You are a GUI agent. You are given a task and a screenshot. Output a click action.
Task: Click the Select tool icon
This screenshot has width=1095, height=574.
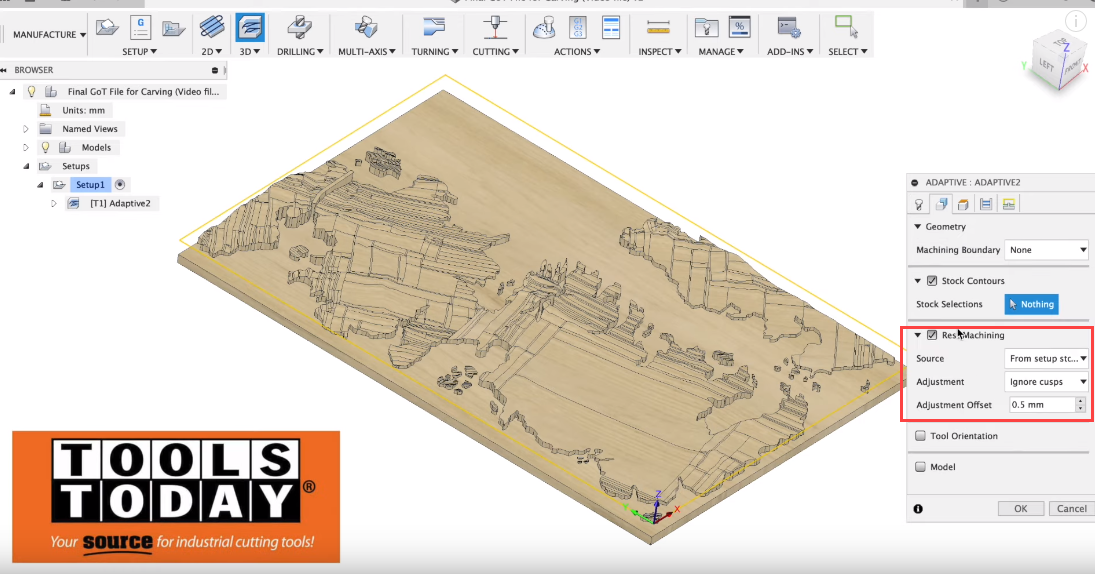(846, 28)
